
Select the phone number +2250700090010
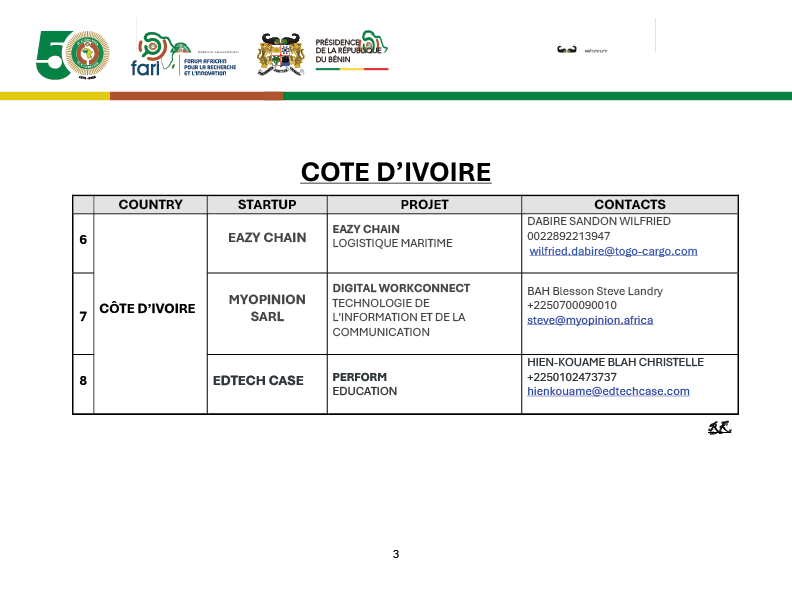click(572, 305)
